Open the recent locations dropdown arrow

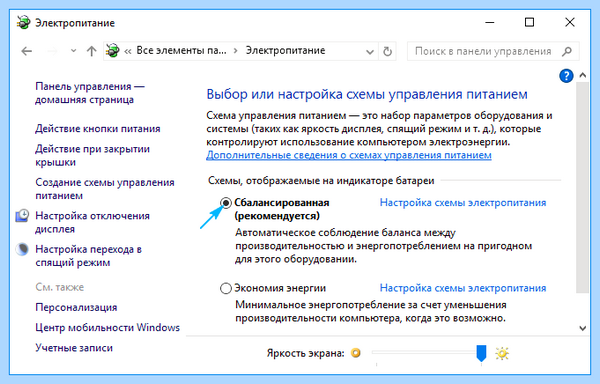(73, 51)
